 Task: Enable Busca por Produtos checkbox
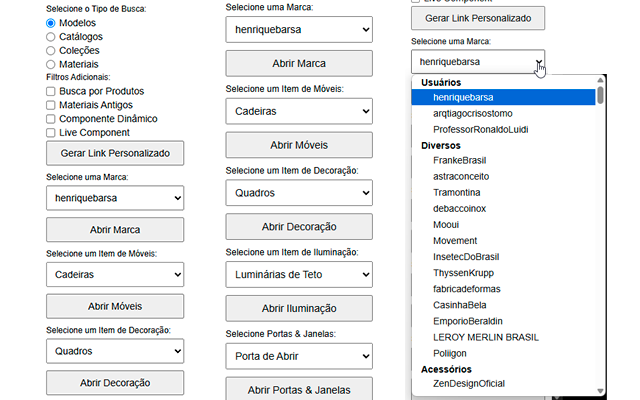point(51,91)
